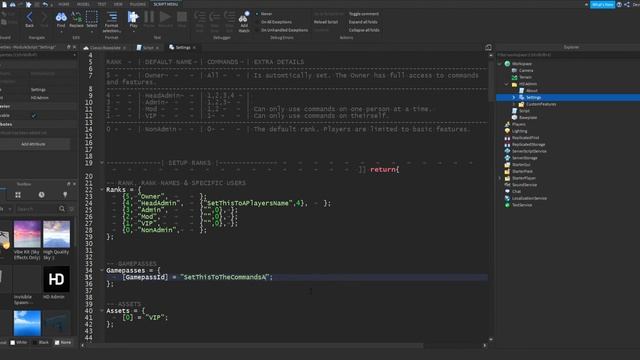Image resolution: width=640 pixels, height=360 pixels.
Task: Toggle the enabled checkbox in Properties
Action: [34, 116]
